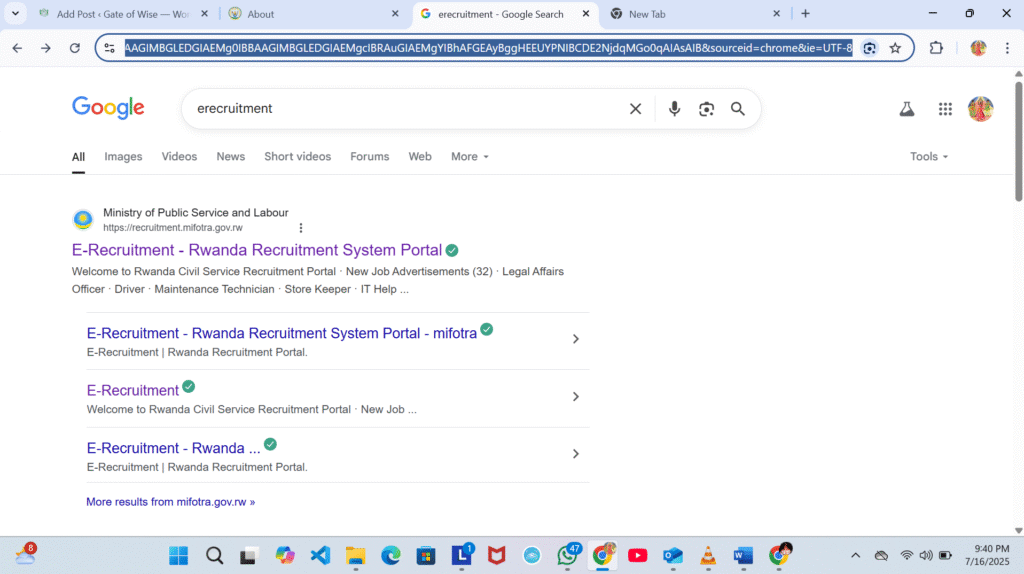Open Microsoft Edge from the taskbar
Viewport: 1024px width, 574px height.
(391, 556)
